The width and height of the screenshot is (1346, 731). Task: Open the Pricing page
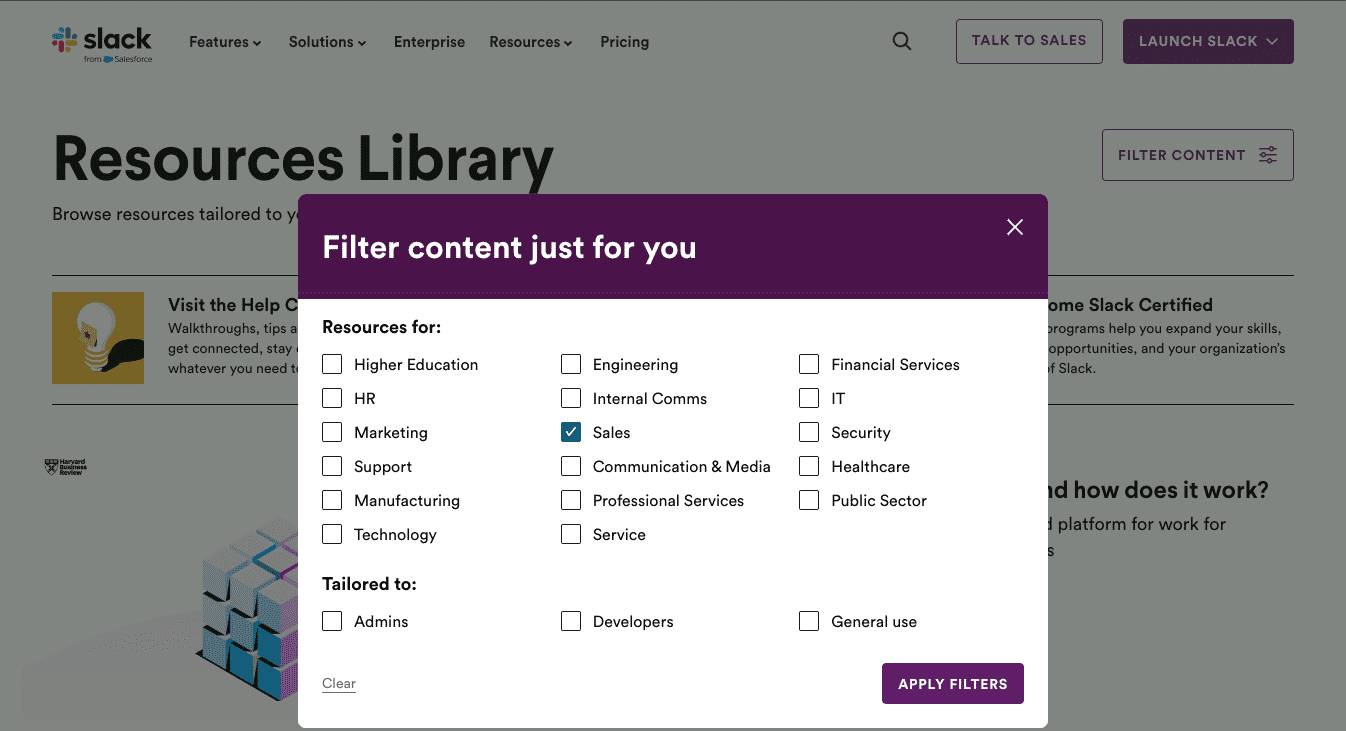click(x=624, y=42)
